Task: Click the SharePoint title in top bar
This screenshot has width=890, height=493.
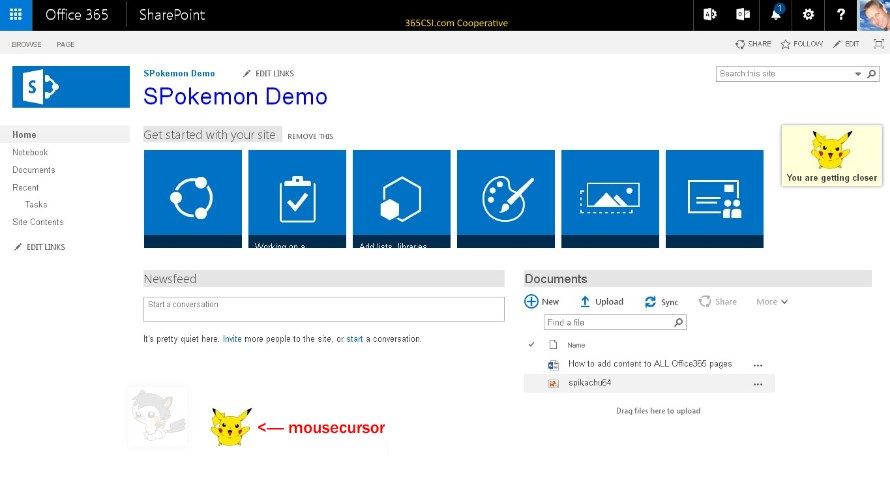Action: point(172,15)
